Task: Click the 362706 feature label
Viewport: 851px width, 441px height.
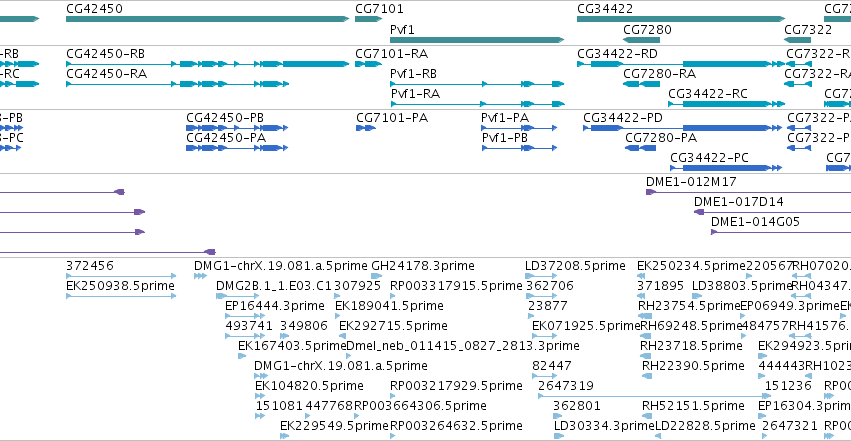Action: click(x=550, y=286)
